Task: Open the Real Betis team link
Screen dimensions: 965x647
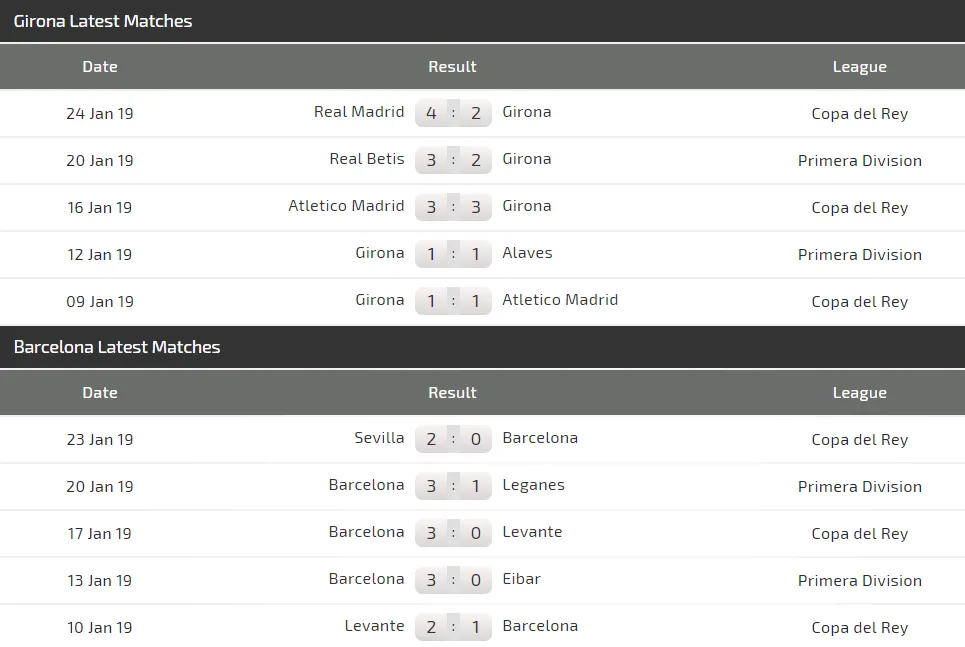Action: [367, 159]
